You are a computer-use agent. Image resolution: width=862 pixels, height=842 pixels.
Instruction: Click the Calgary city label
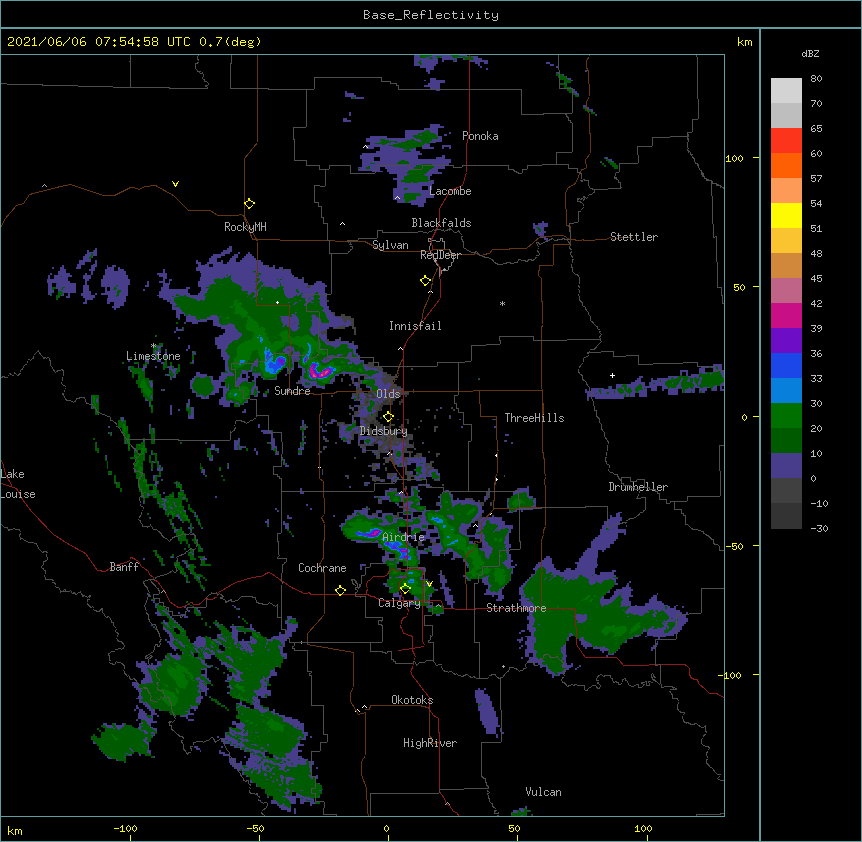[399, 603]
